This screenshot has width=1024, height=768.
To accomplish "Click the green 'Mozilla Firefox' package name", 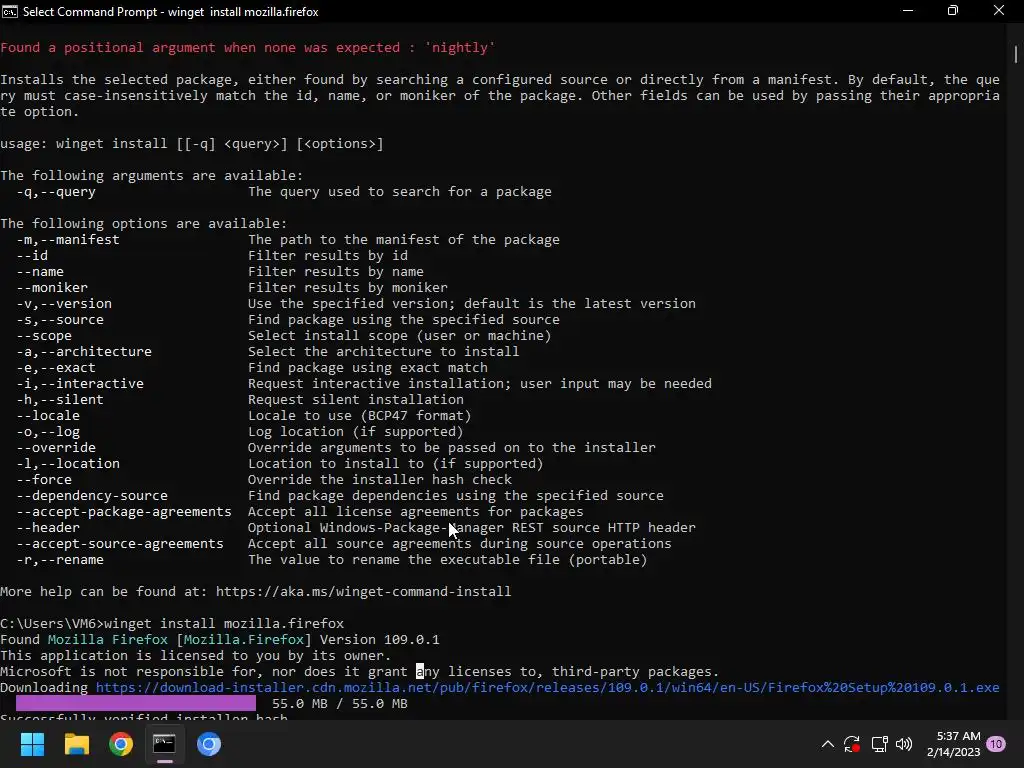I will (108, 639).
